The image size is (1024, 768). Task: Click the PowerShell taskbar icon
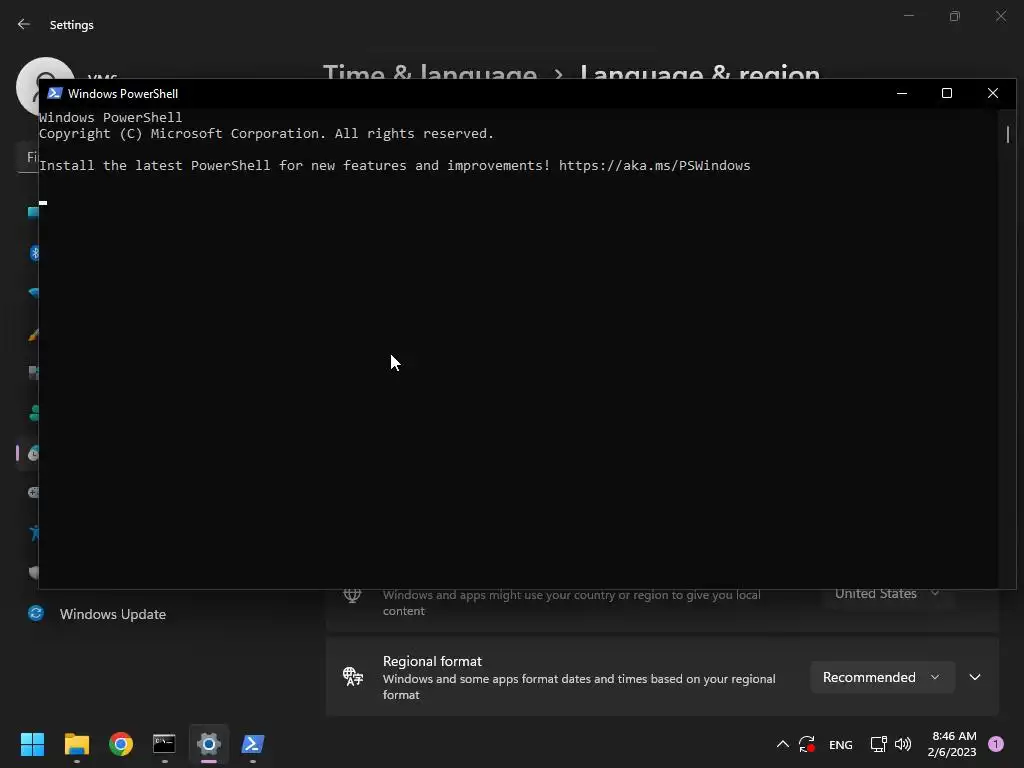[x=253, y=744]
